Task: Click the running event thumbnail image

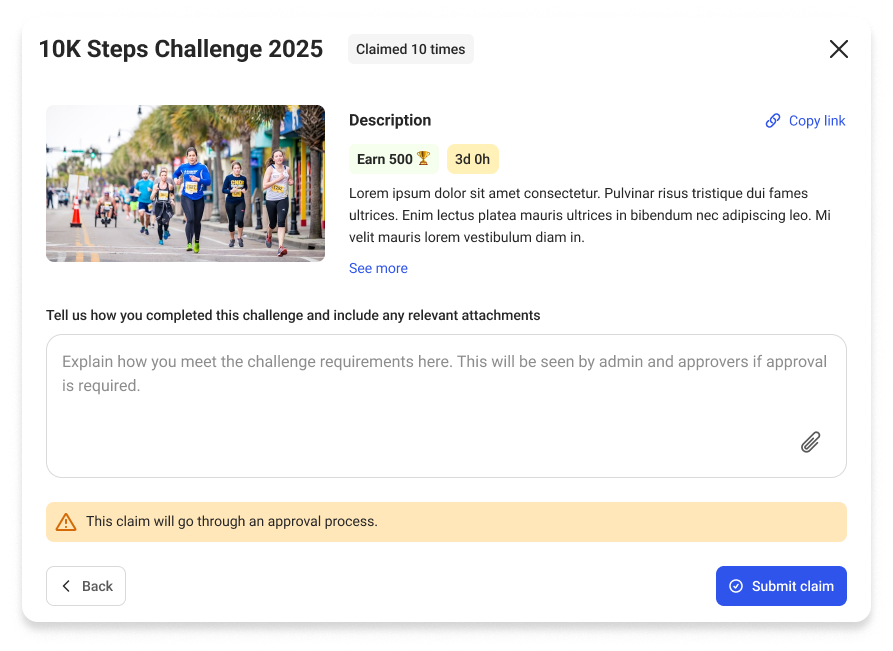Action: [x=185, y=183]
